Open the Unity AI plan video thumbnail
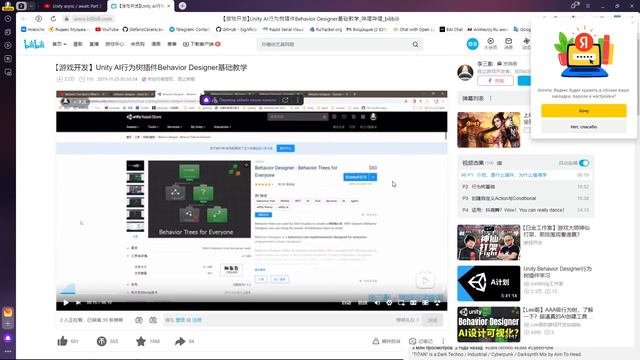Screen dimensions: 640x360 click(x=489, y=283)
